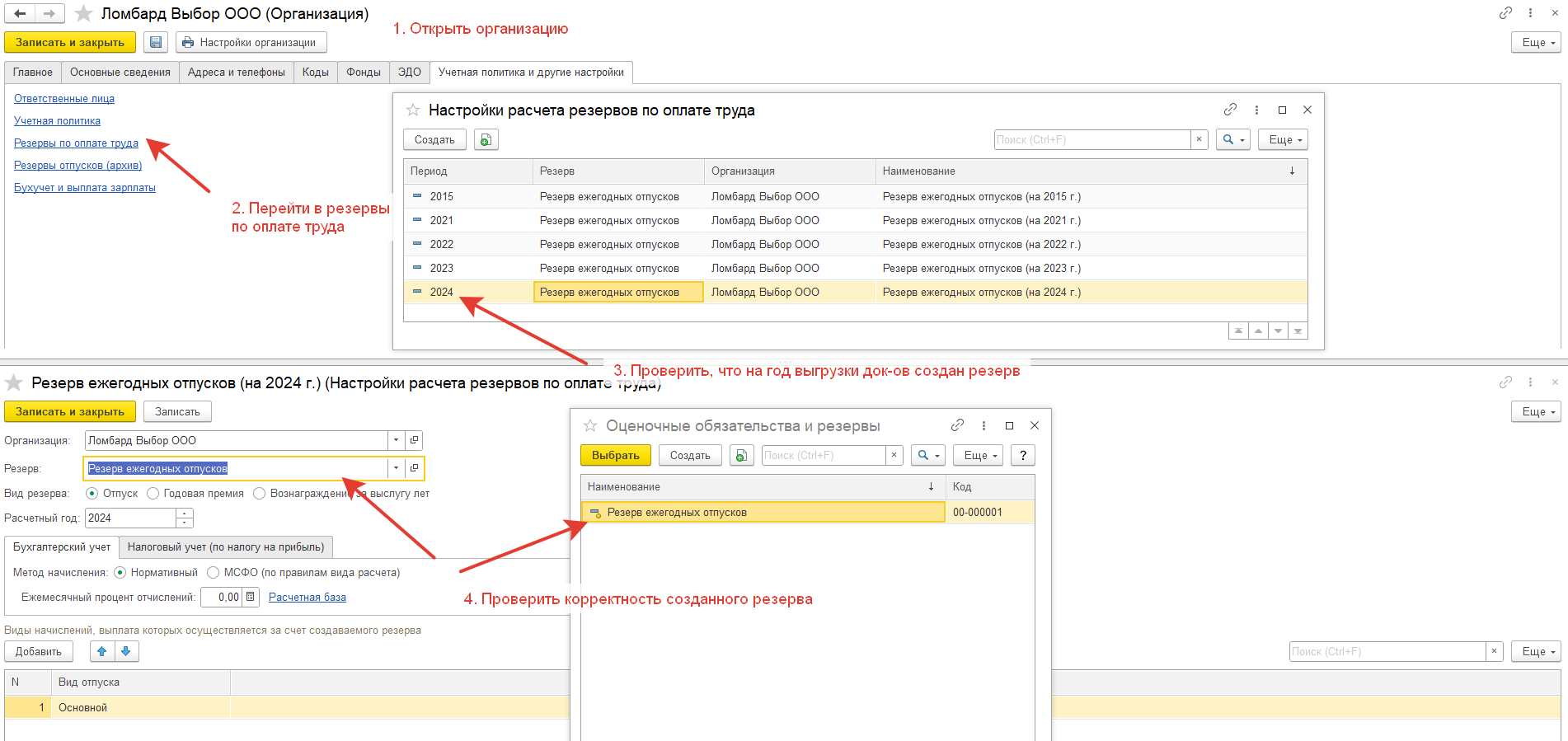Open the Адреса и телефоны tab

point(237,73)
